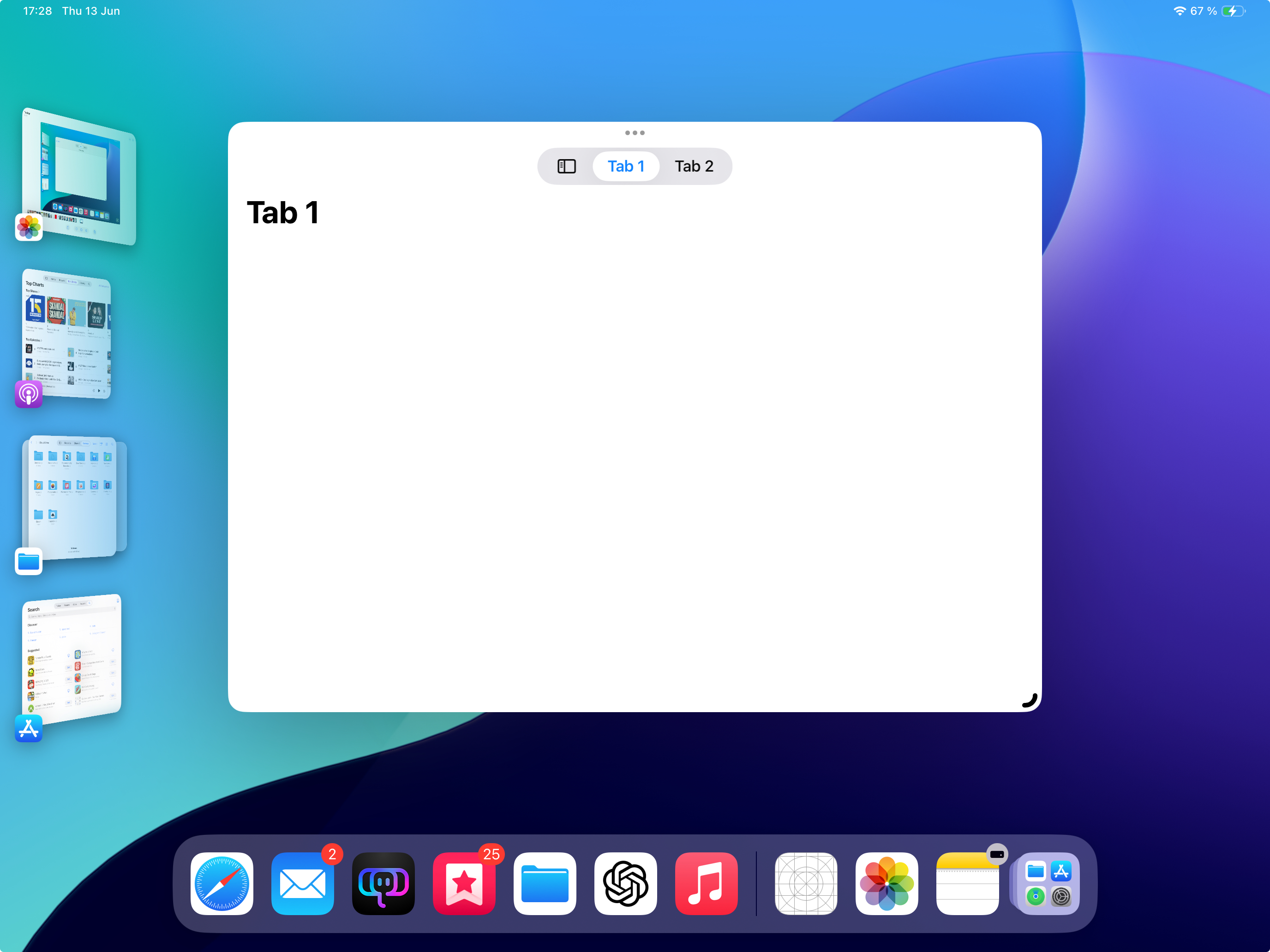
Task: Open the three-dot multitasking menu
Action: (635, 132)
